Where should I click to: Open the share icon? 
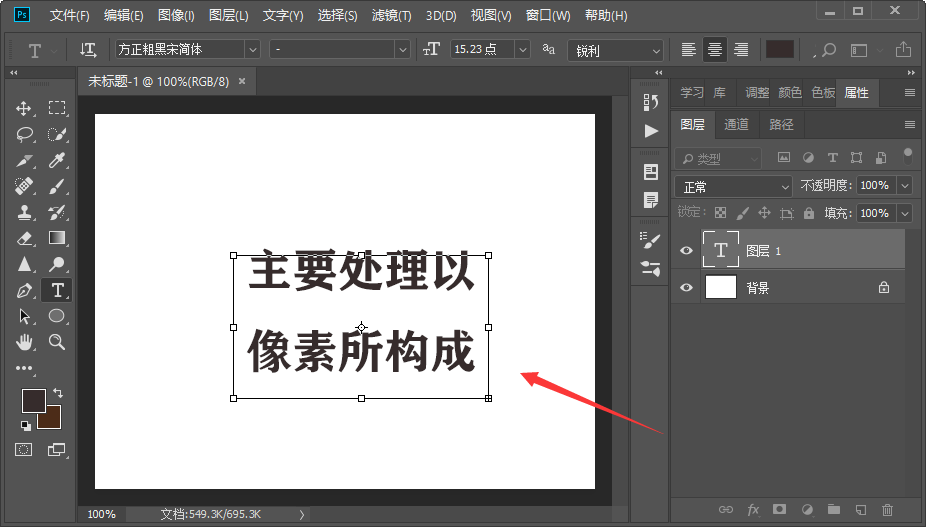click(903, 50)
